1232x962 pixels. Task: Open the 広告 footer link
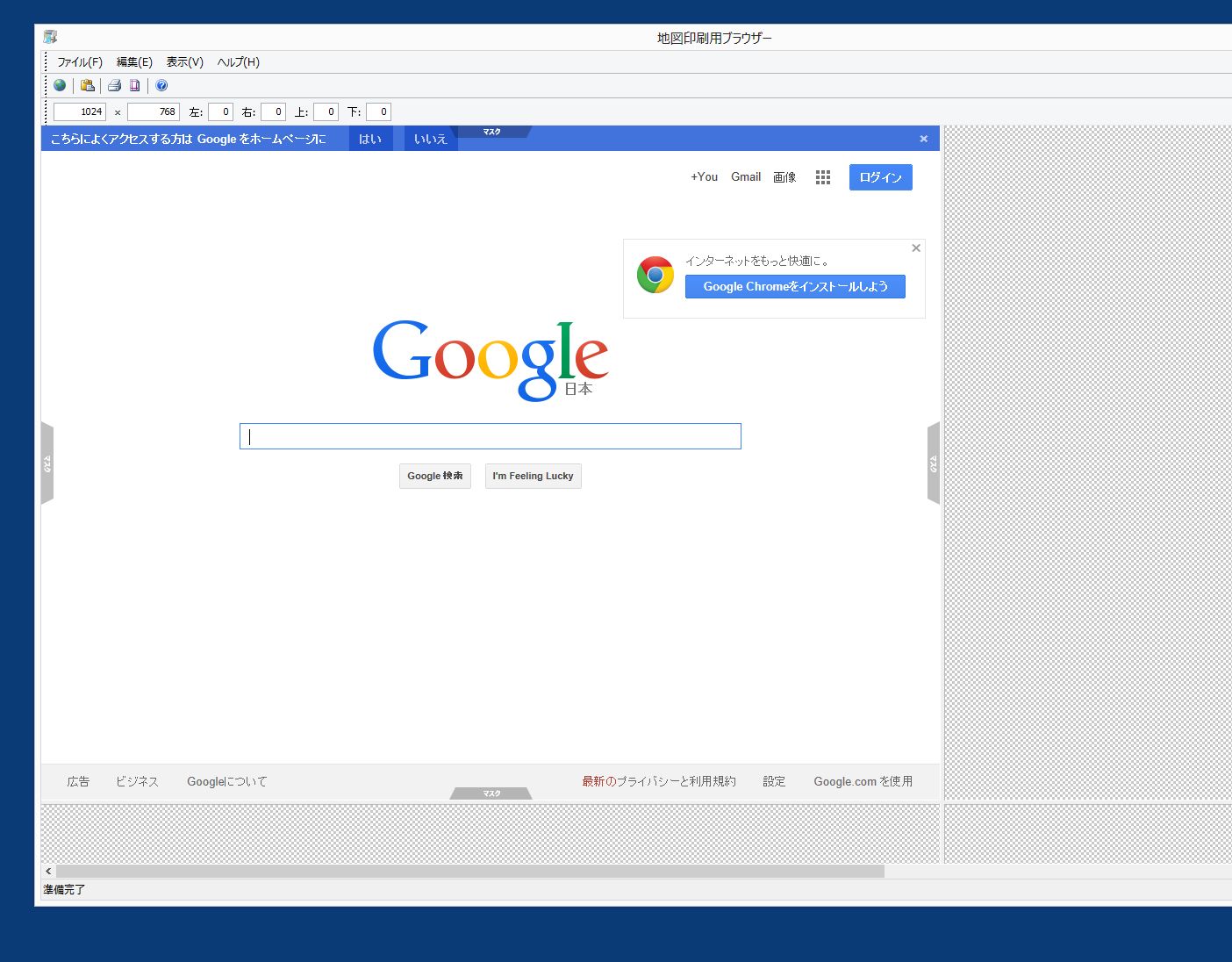tap(78, 781)
